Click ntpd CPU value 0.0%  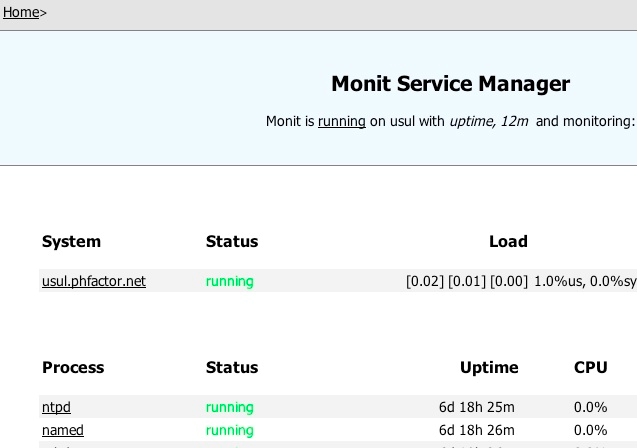pos(591,407)
